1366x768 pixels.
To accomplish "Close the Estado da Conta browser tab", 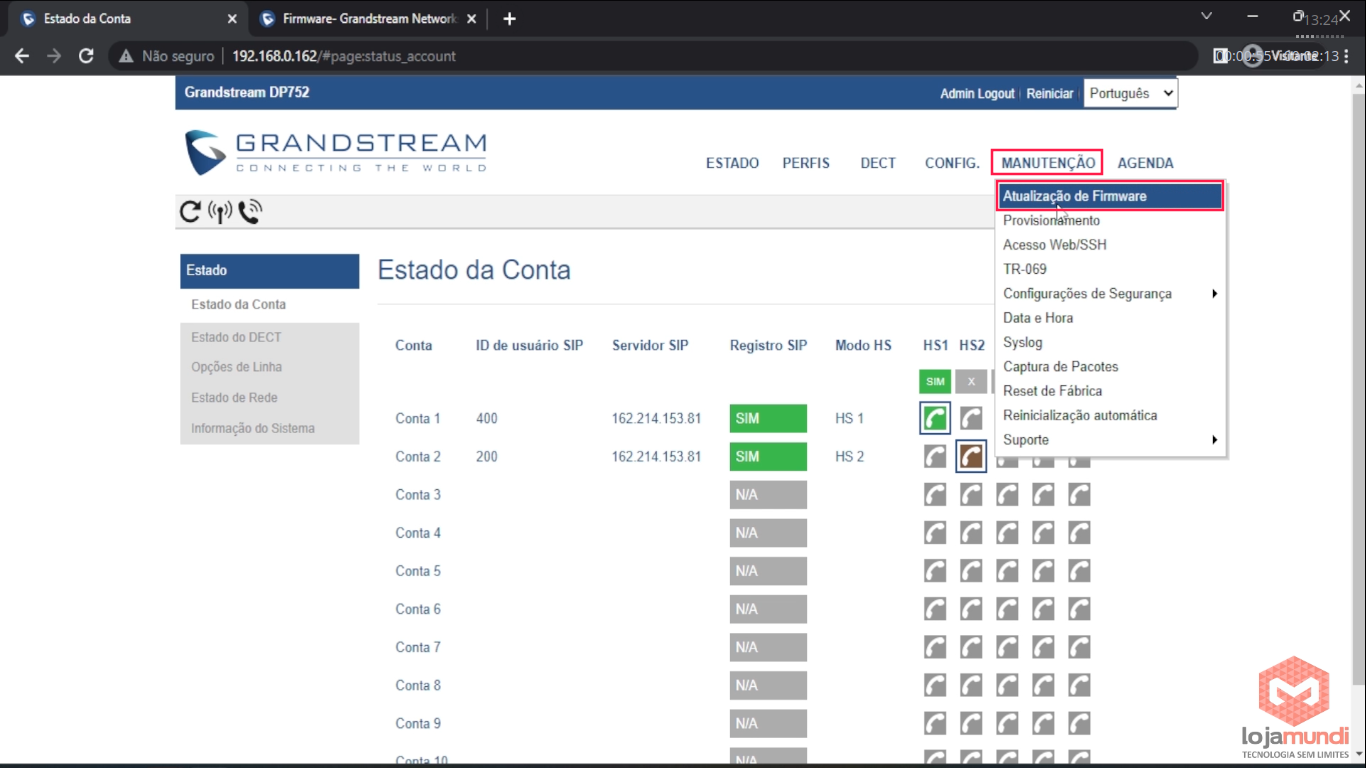I will pyautogui.click(x=232, y=19).
